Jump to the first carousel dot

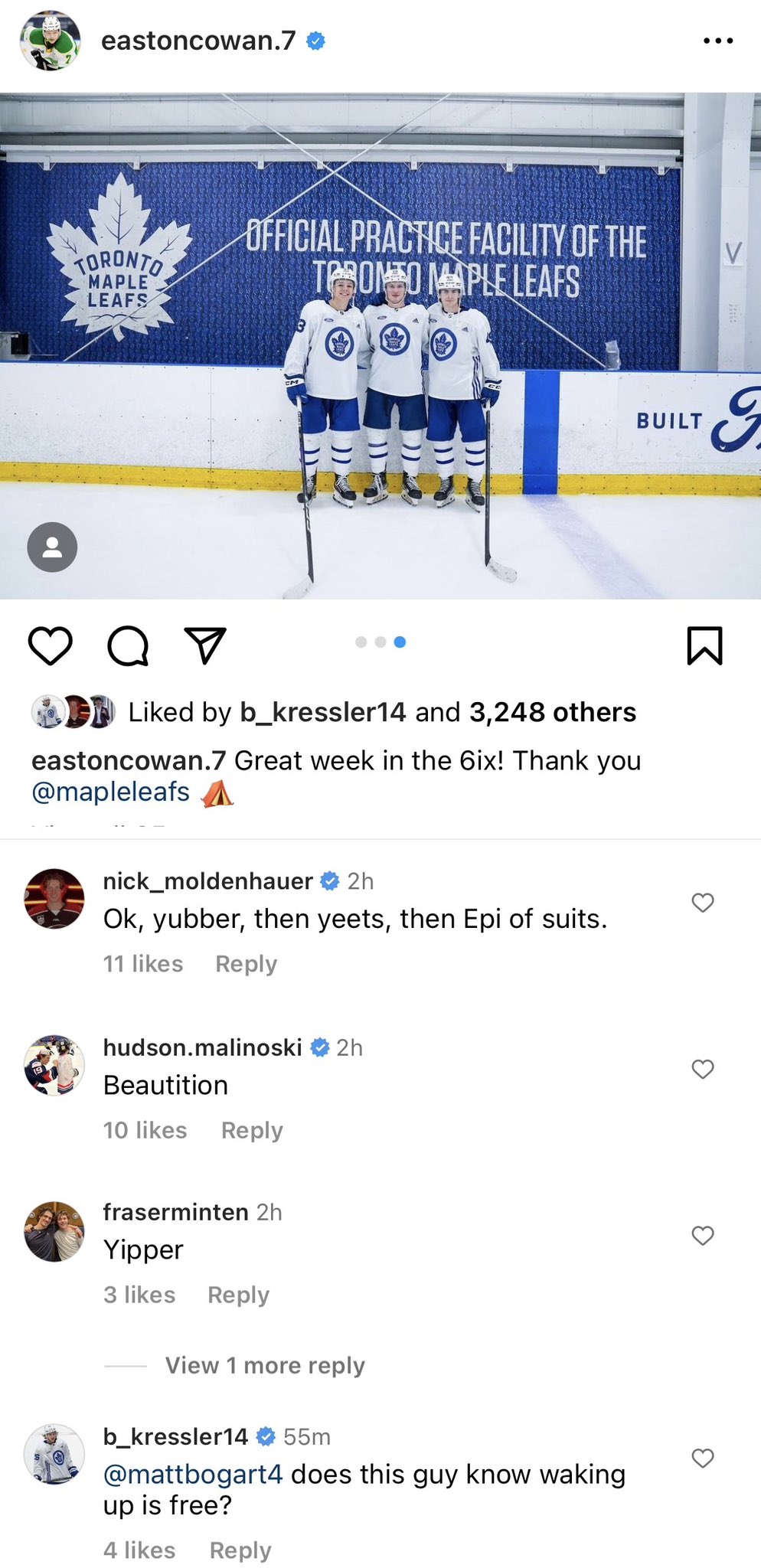point(361,642)
